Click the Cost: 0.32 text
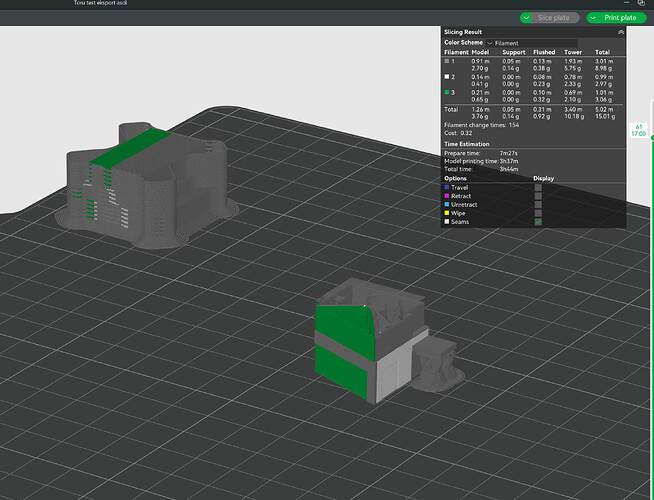The width and height of the screenshot is (654, 500). click(x=458, y=133)
